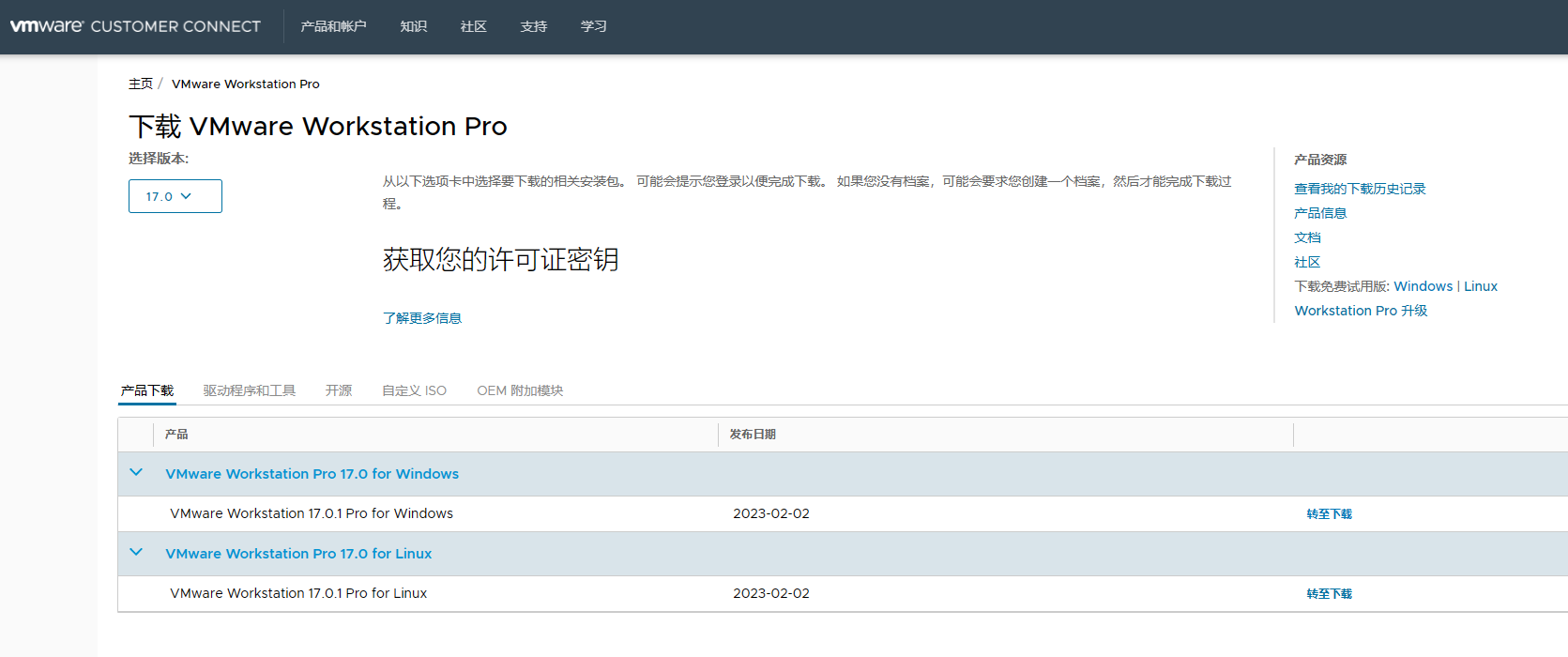The width and height of the screenshot is (1568, 657).
Task: Click the 产品资源 heading
Action: [x=1320, y=160]
